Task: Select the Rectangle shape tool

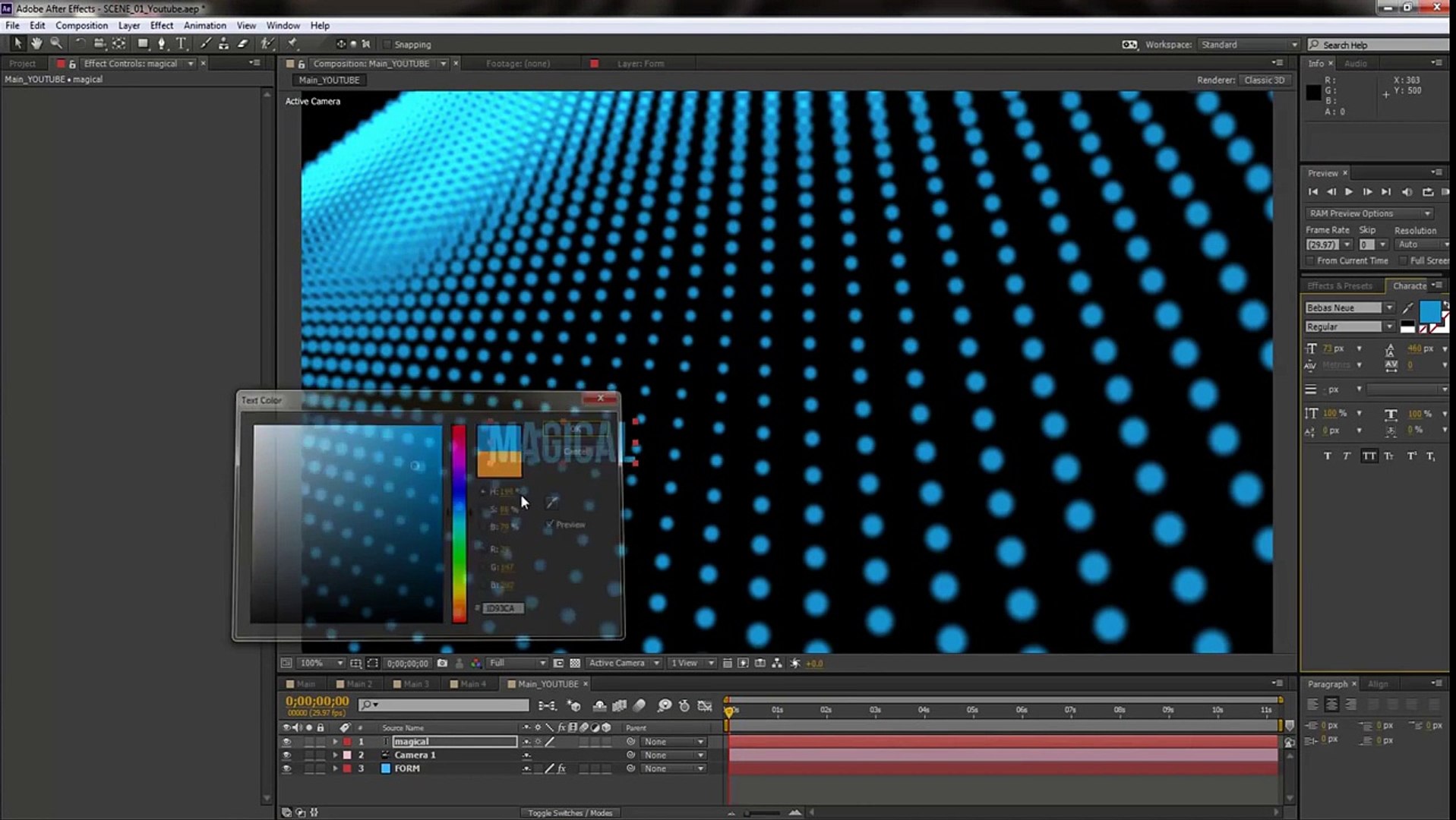Action: click(142, 44)
